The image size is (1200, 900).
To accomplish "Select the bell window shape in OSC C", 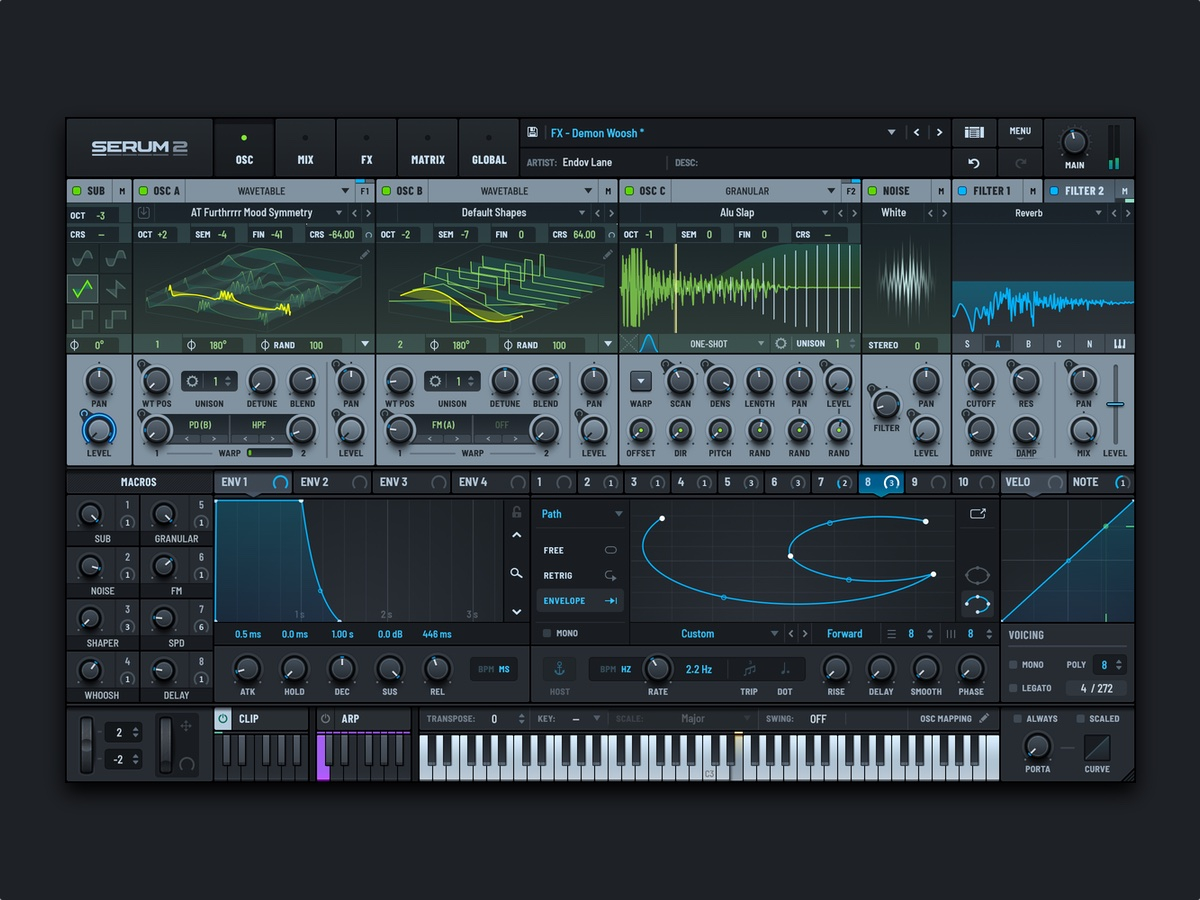I will pyautogui.click(x=649, y=343).
